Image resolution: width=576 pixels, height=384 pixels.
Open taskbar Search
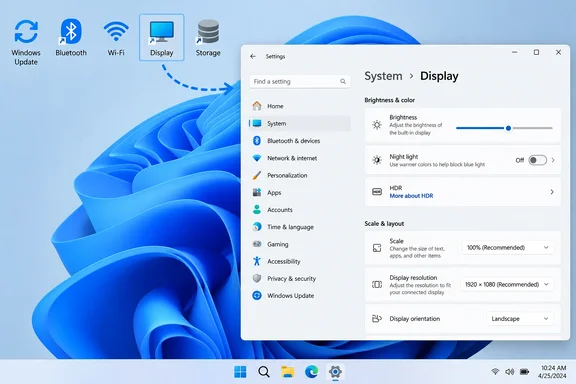264,372
